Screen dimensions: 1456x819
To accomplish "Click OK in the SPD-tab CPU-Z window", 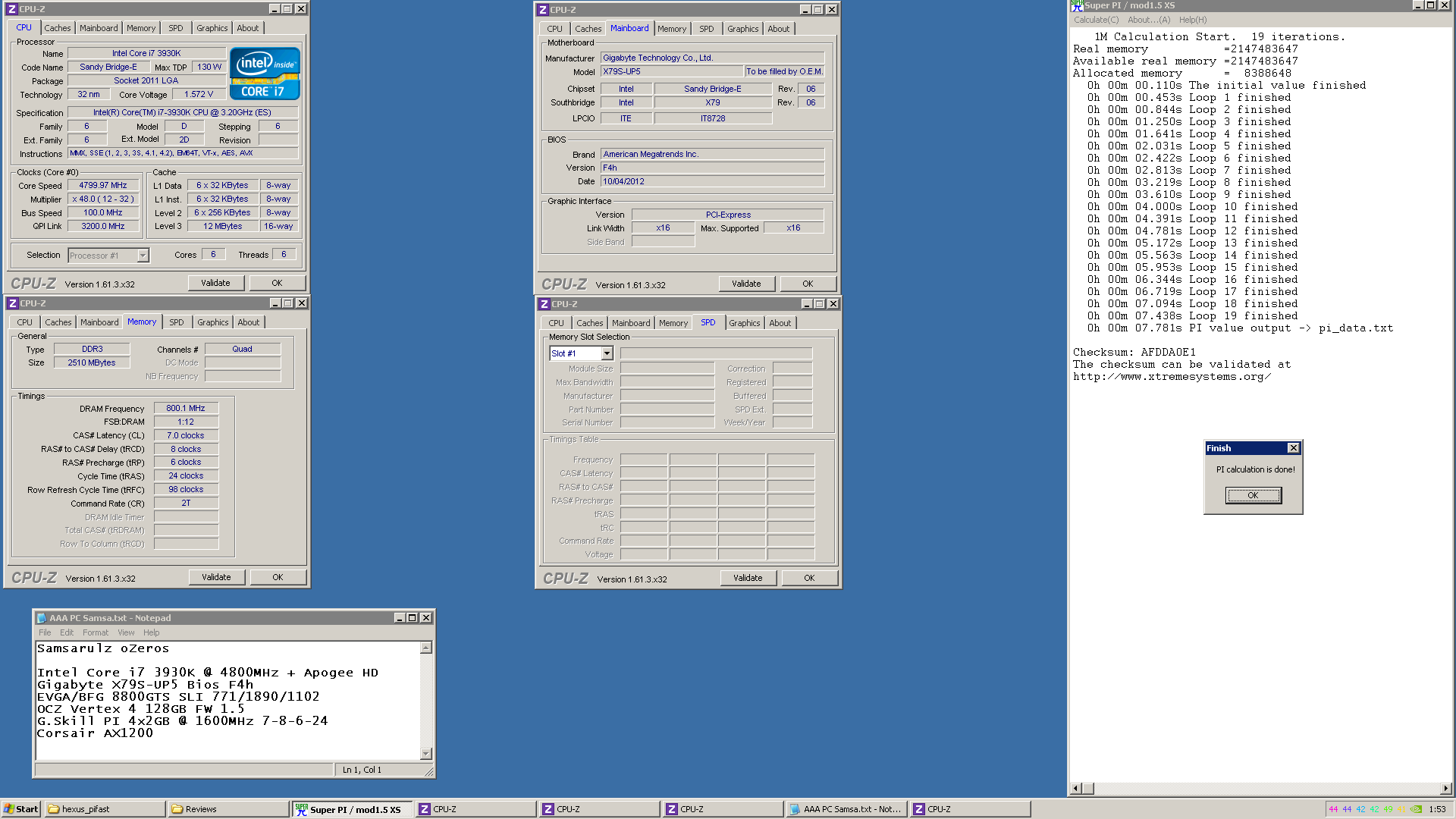I will click(809, 578).
